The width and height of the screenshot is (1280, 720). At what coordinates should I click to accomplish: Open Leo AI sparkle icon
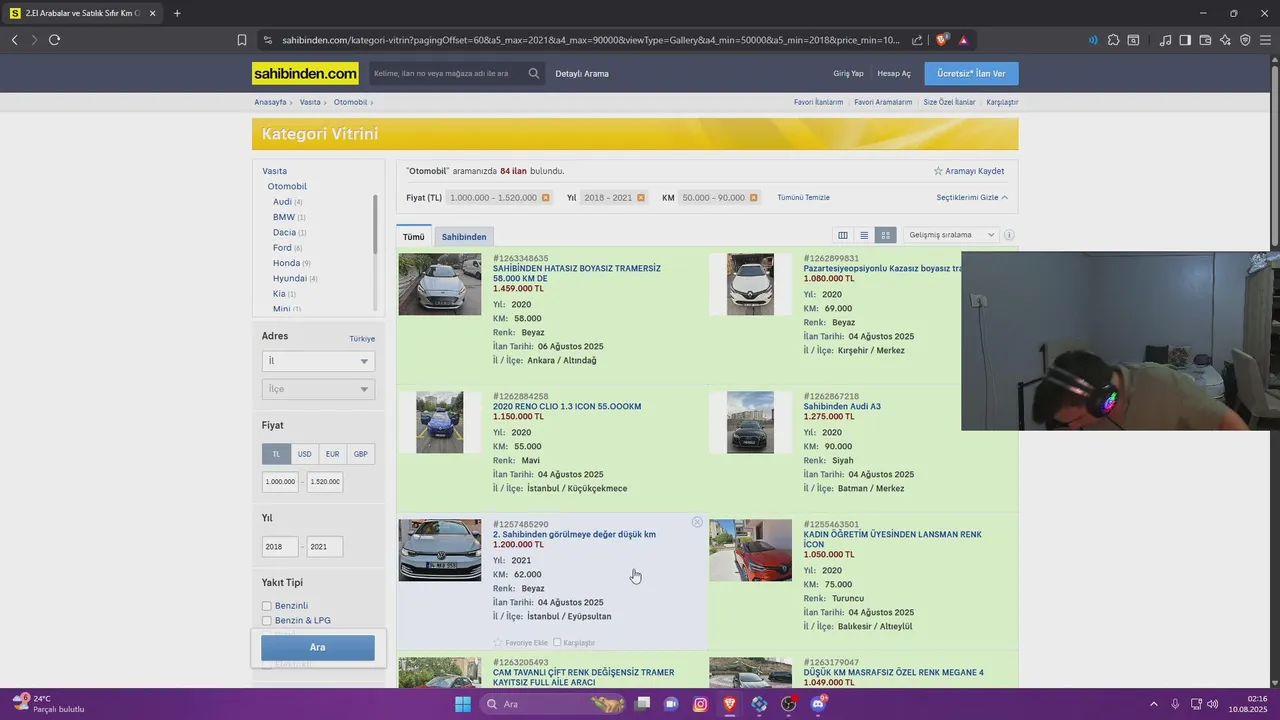1225,40
